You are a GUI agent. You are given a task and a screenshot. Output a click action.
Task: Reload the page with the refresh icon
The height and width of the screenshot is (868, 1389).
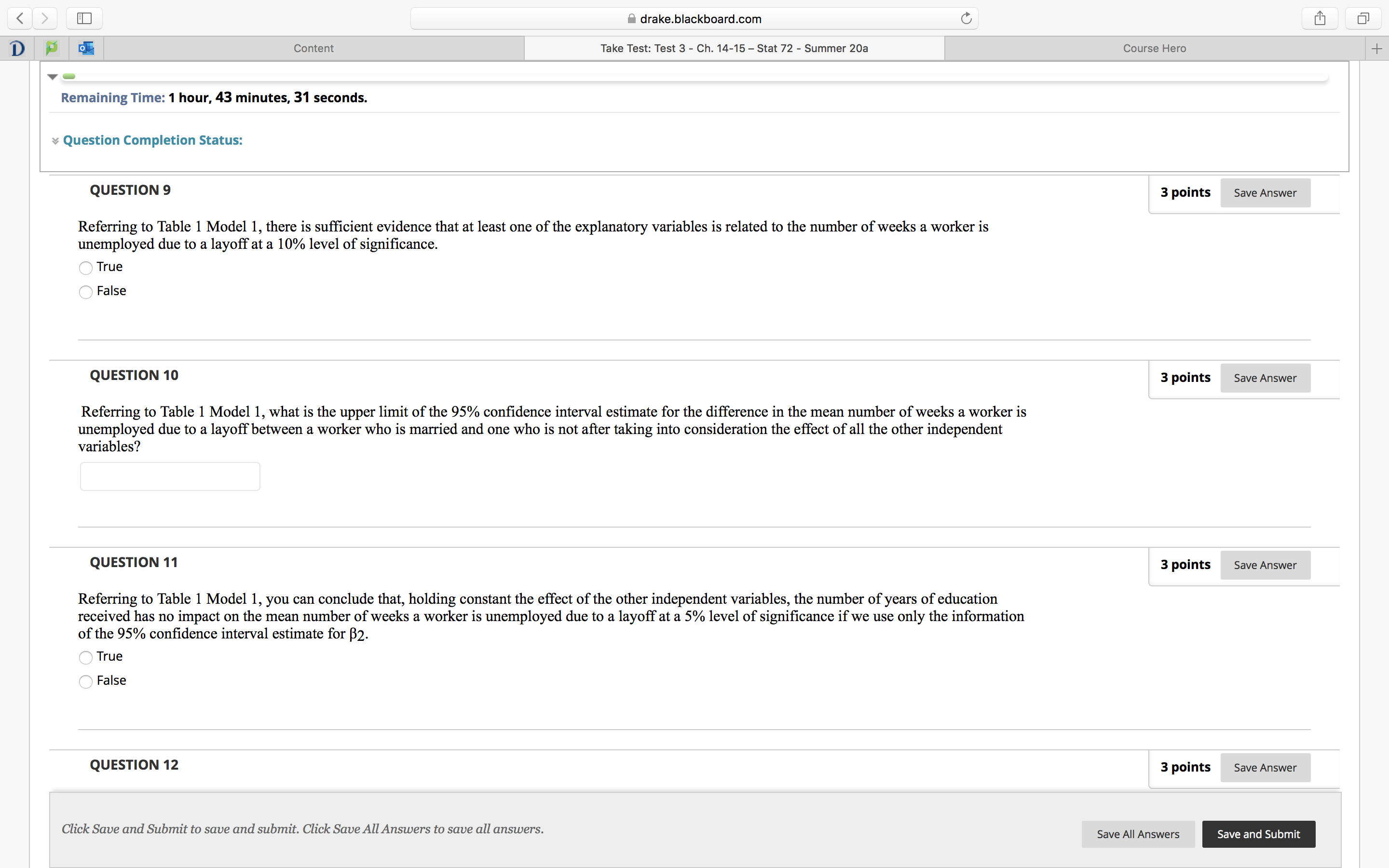click(x=966, y=18)
